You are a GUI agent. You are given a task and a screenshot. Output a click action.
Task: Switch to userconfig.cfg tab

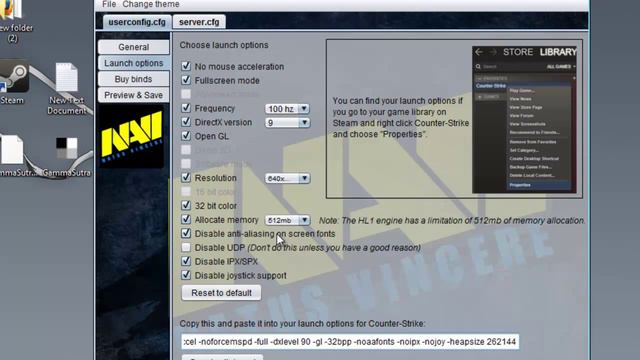tap(137, 22)
